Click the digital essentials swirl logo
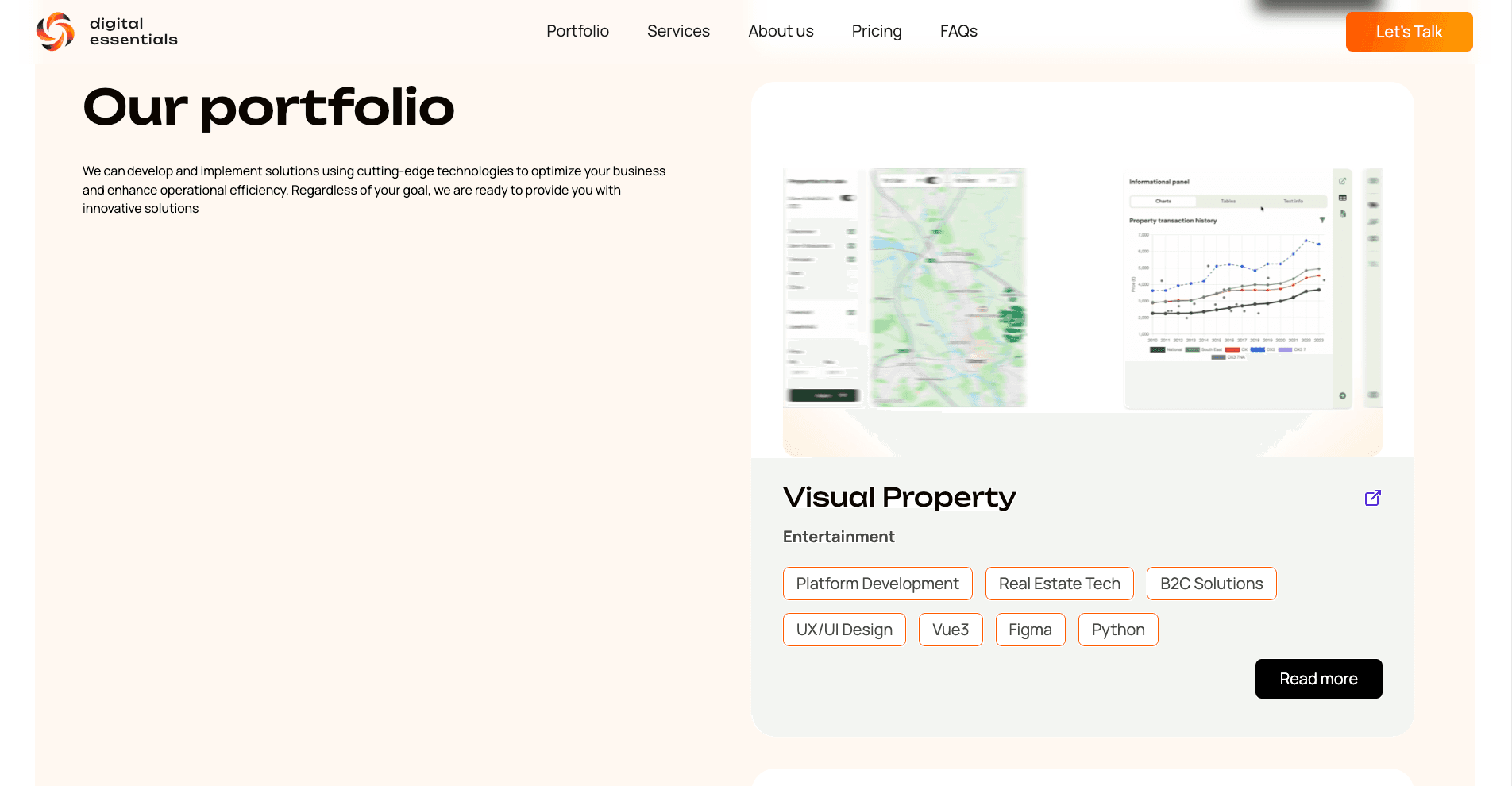1512x786 pixels. [x=56, y=32]
